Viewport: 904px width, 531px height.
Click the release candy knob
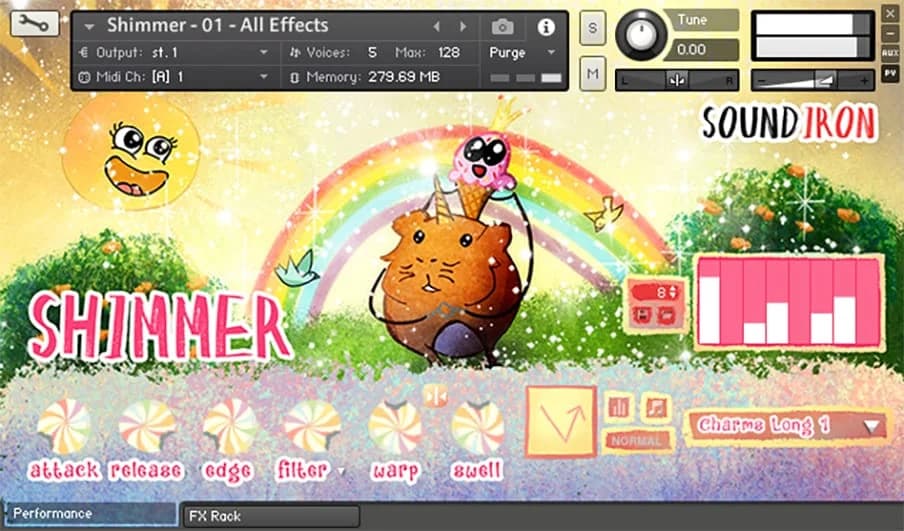[146, 427]
